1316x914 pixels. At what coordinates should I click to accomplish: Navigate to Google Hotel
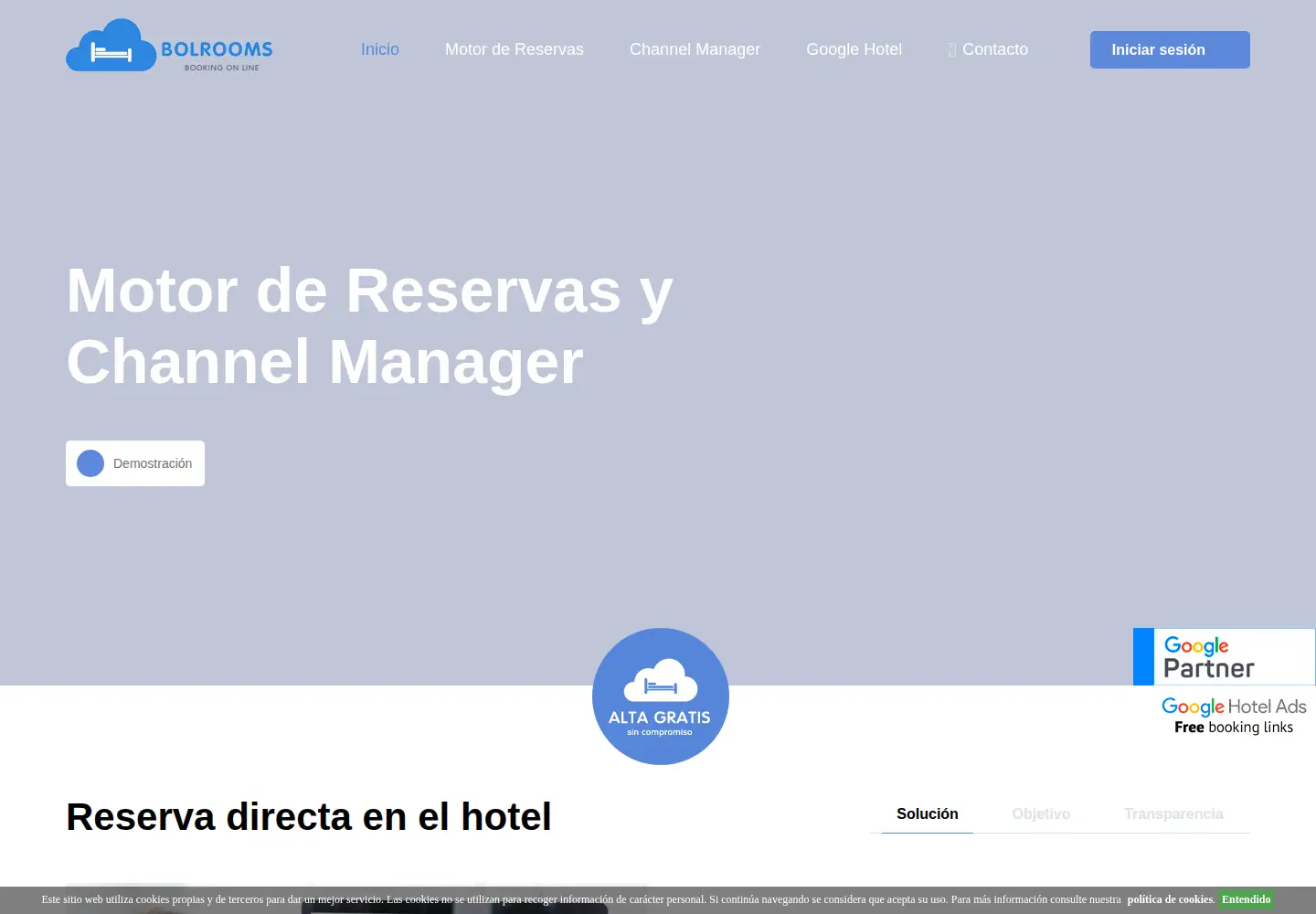click(x=854, y=49)
